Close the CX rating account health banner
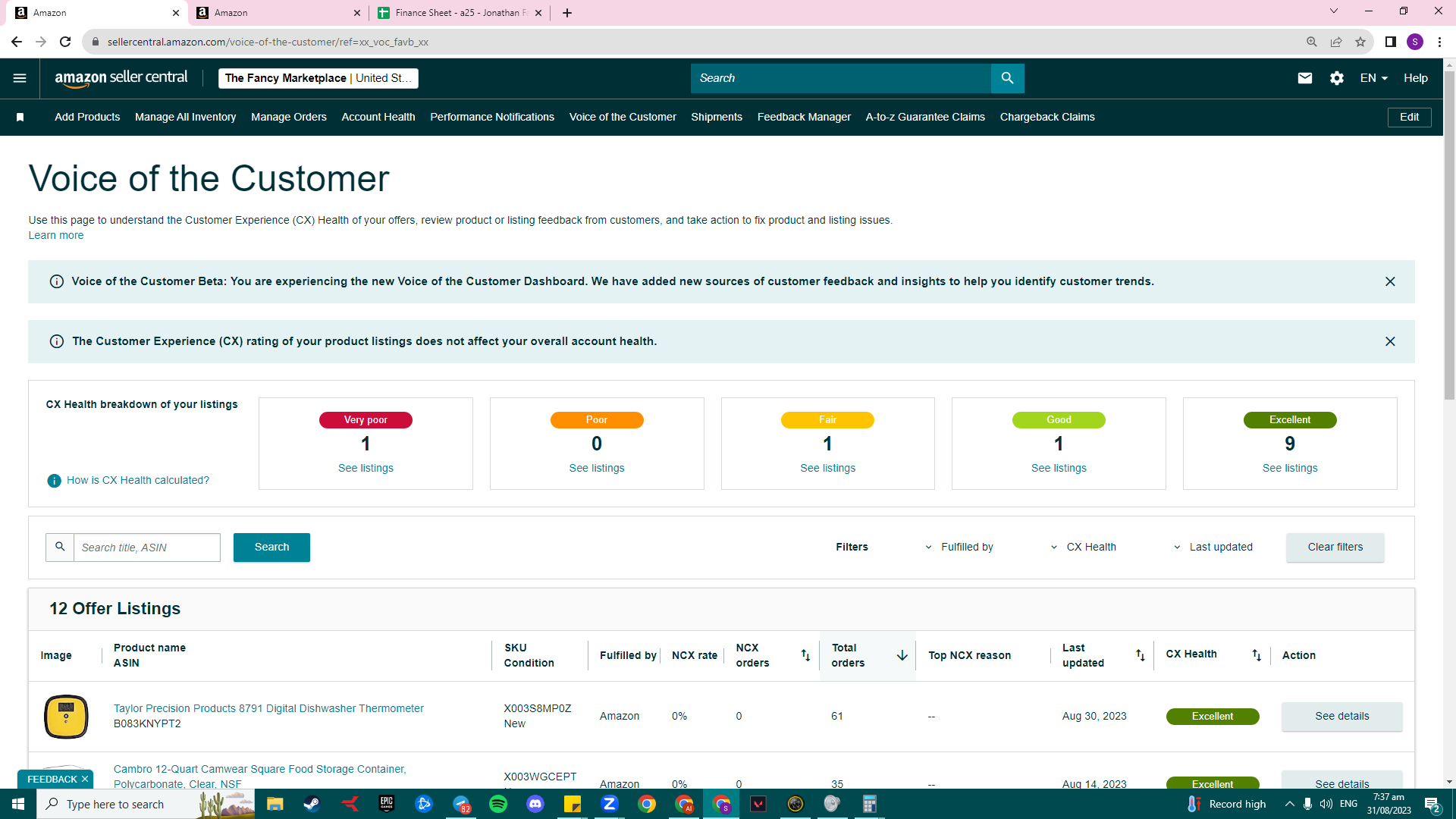Screen dimensions: 1456x819 1390,341
